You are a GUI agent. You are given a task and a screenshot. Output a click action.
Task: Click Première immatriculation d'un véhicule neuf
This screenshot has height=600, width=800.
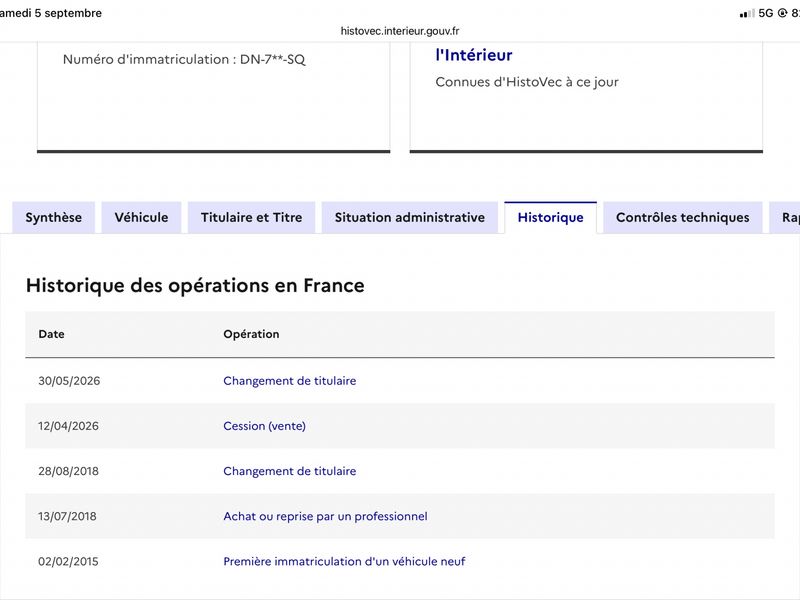coord(344,561)
